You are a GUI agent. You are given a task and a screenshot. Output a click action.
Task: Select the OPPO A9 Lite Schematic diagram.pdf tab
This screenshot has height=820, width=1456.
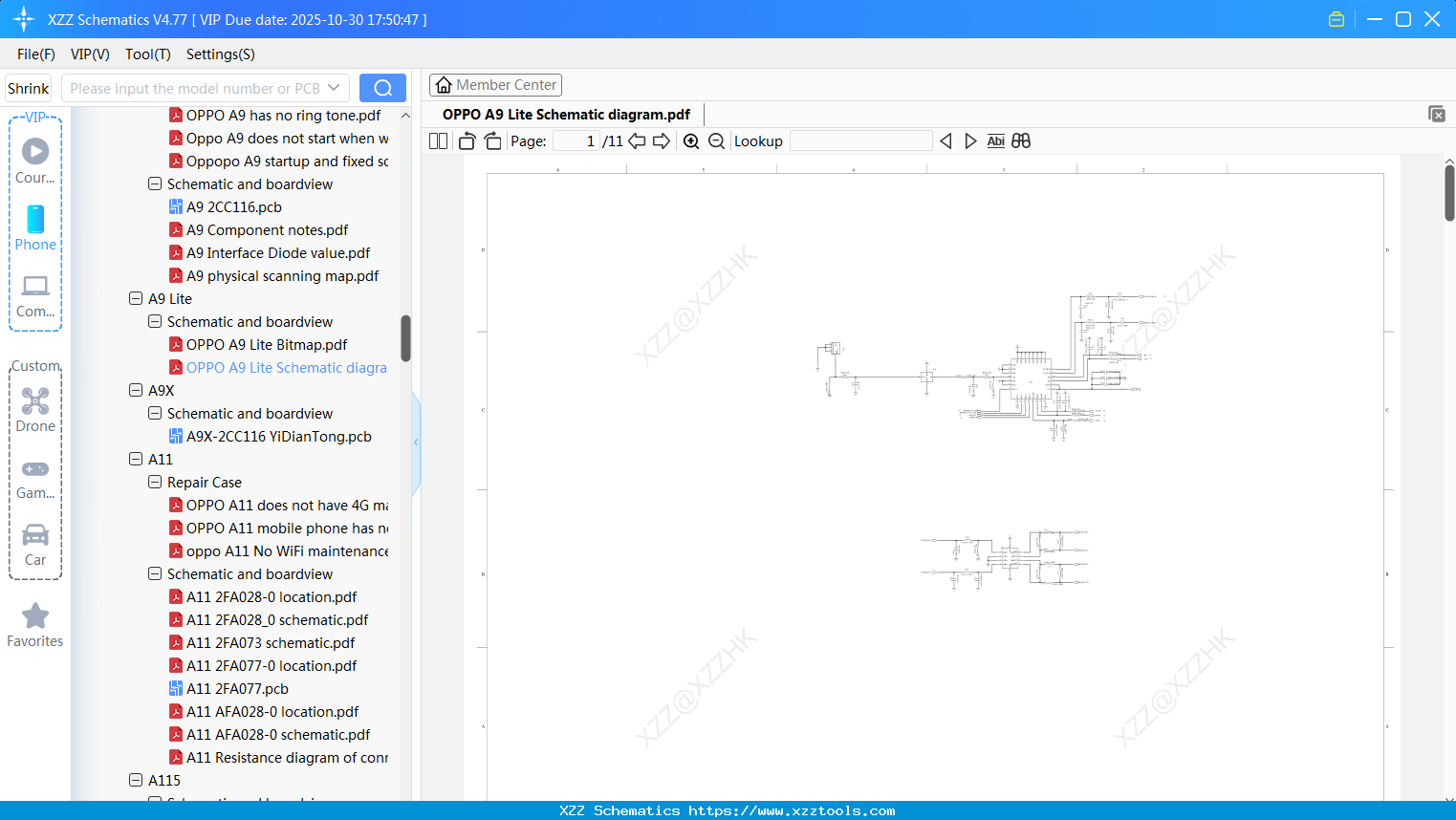pyautogui.click(x=566, y=115)
